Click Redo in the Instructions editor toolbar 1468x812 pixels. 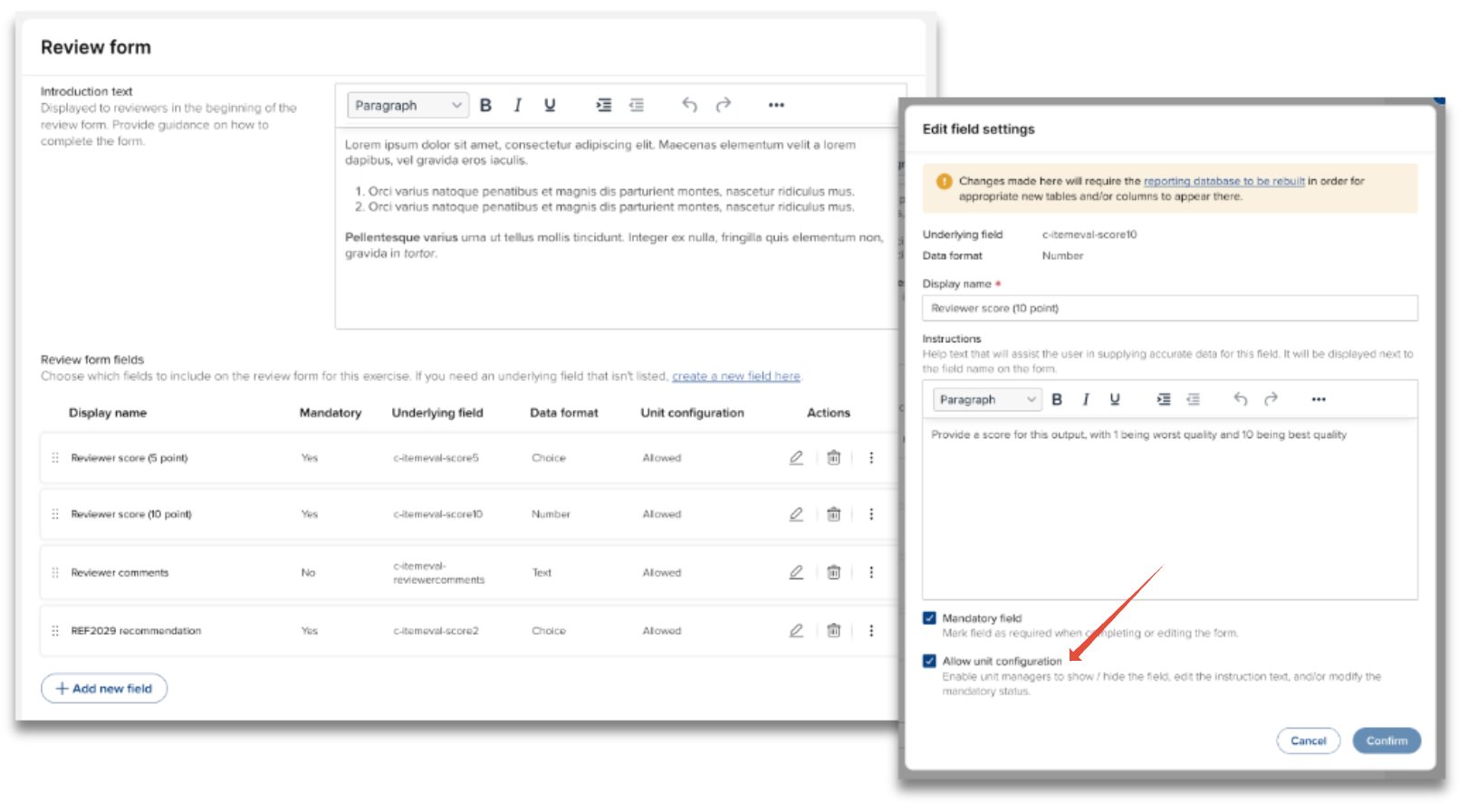click(1271, 399)
